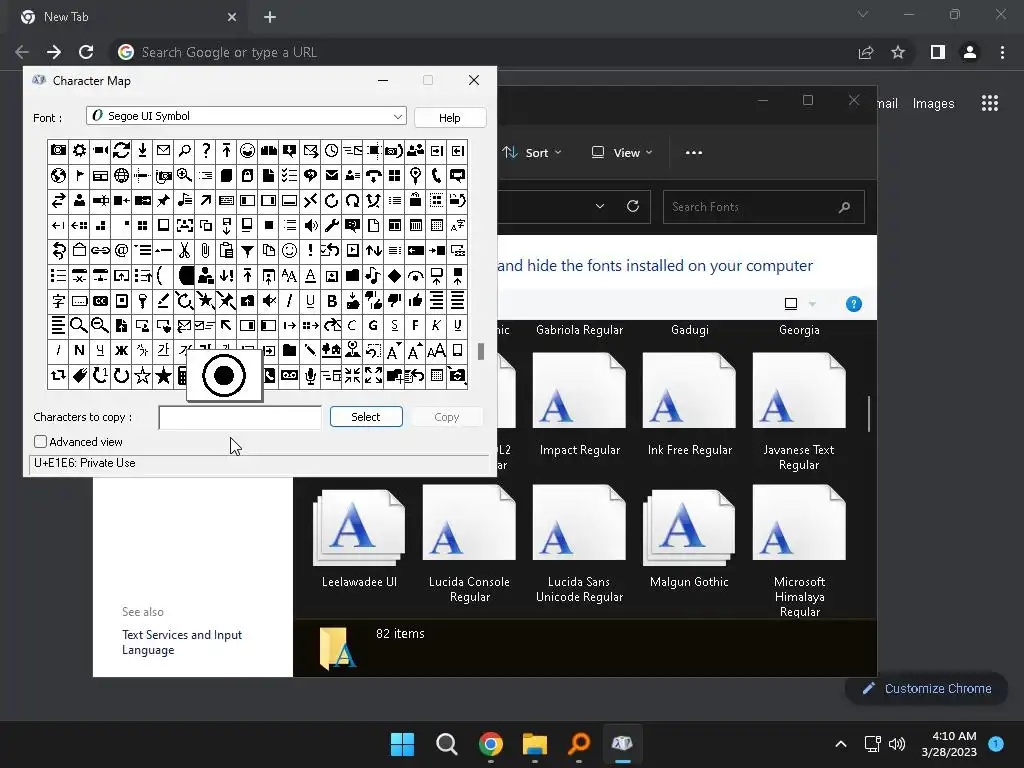
Task: Click the Select button
Action: click(366, 417)
